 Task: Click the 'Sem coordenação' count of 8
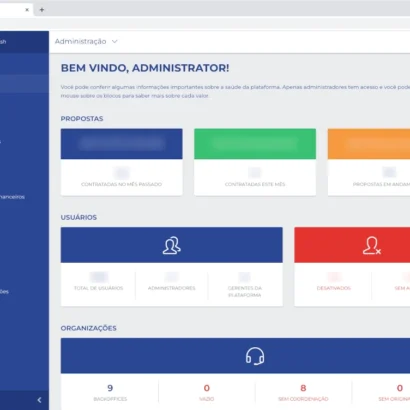coord(303,392)
